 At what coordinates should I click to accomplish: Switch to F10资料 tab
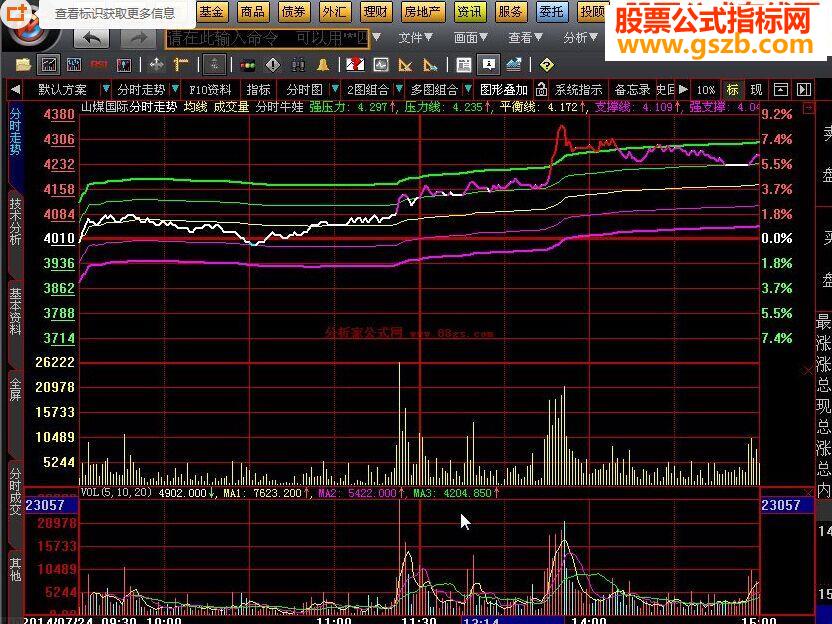tap(210, 89)
